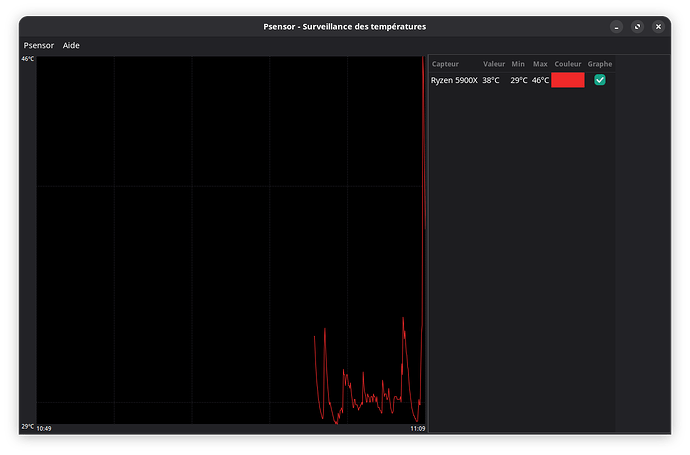
Task: Click the Min column header
Action: 518,64
